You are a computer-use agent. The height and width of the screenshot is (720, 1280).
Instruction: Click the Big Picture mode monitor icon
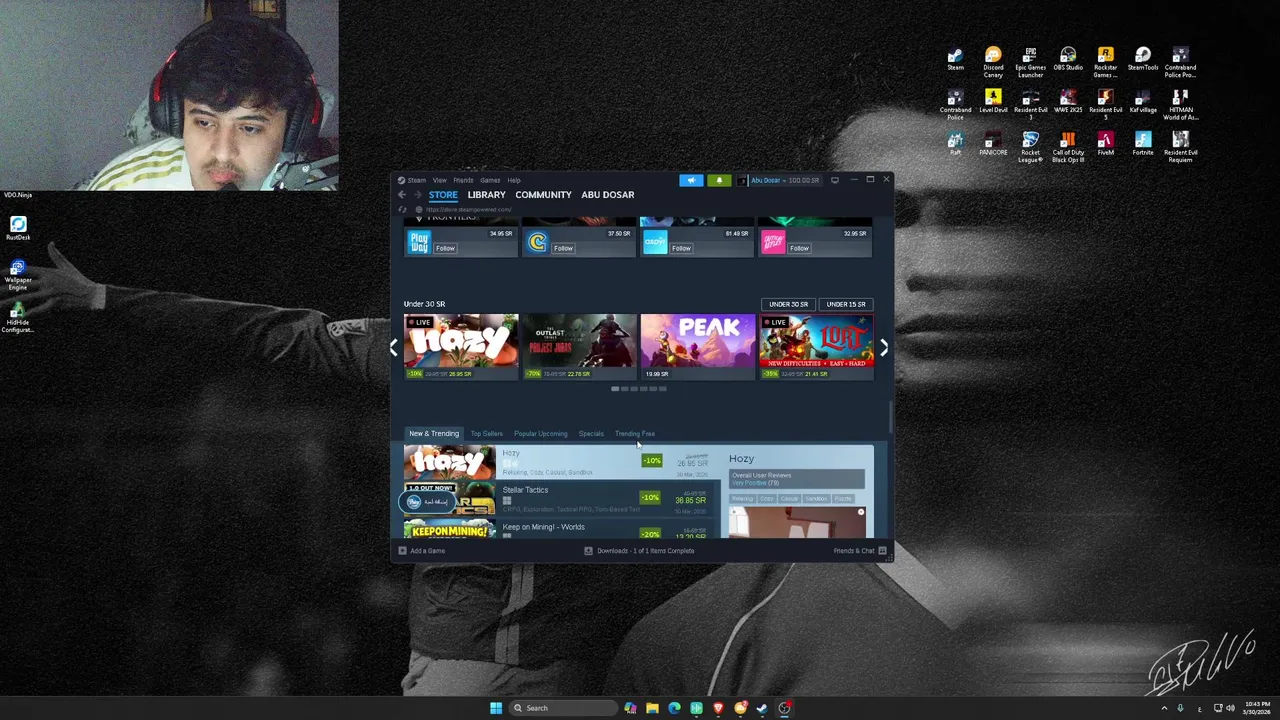point(835,180)
